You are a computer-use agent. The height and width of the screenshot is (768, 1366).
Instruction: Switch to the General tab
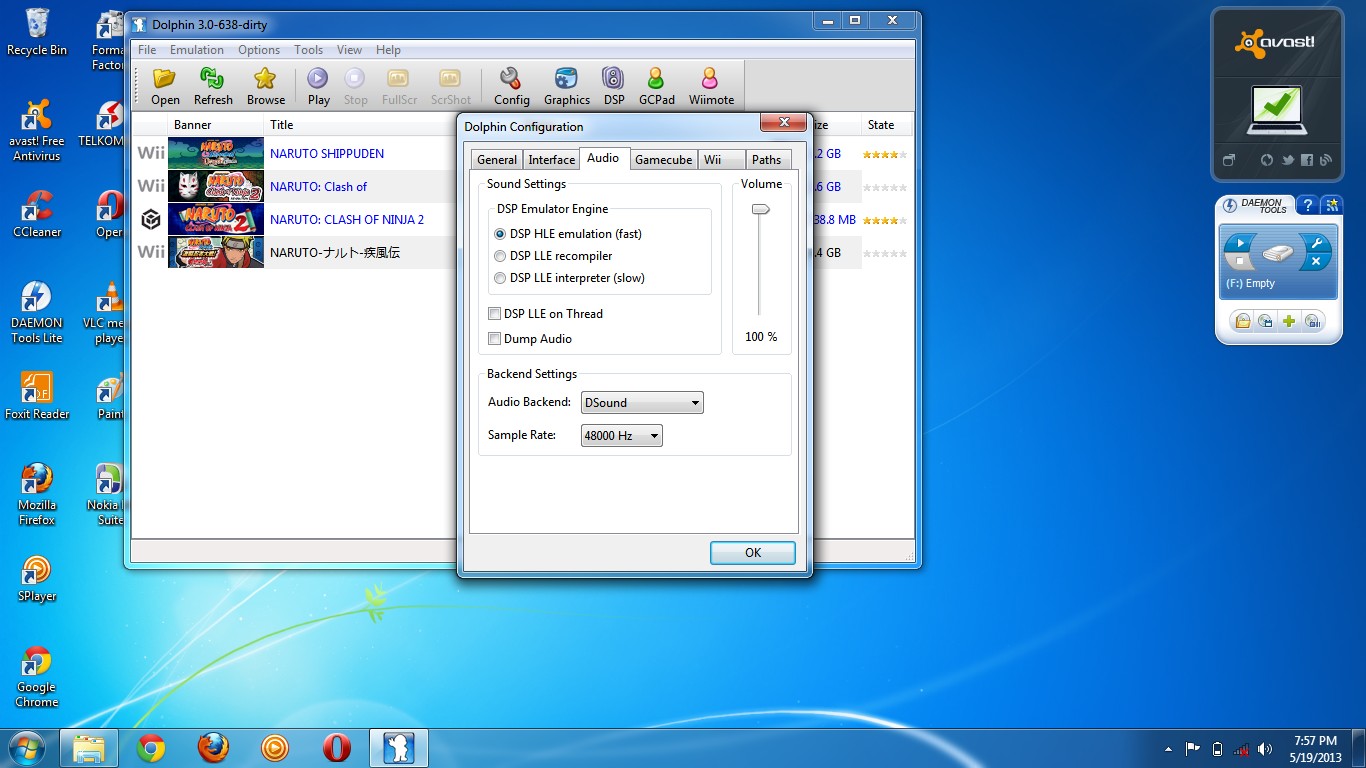point(497,160)
